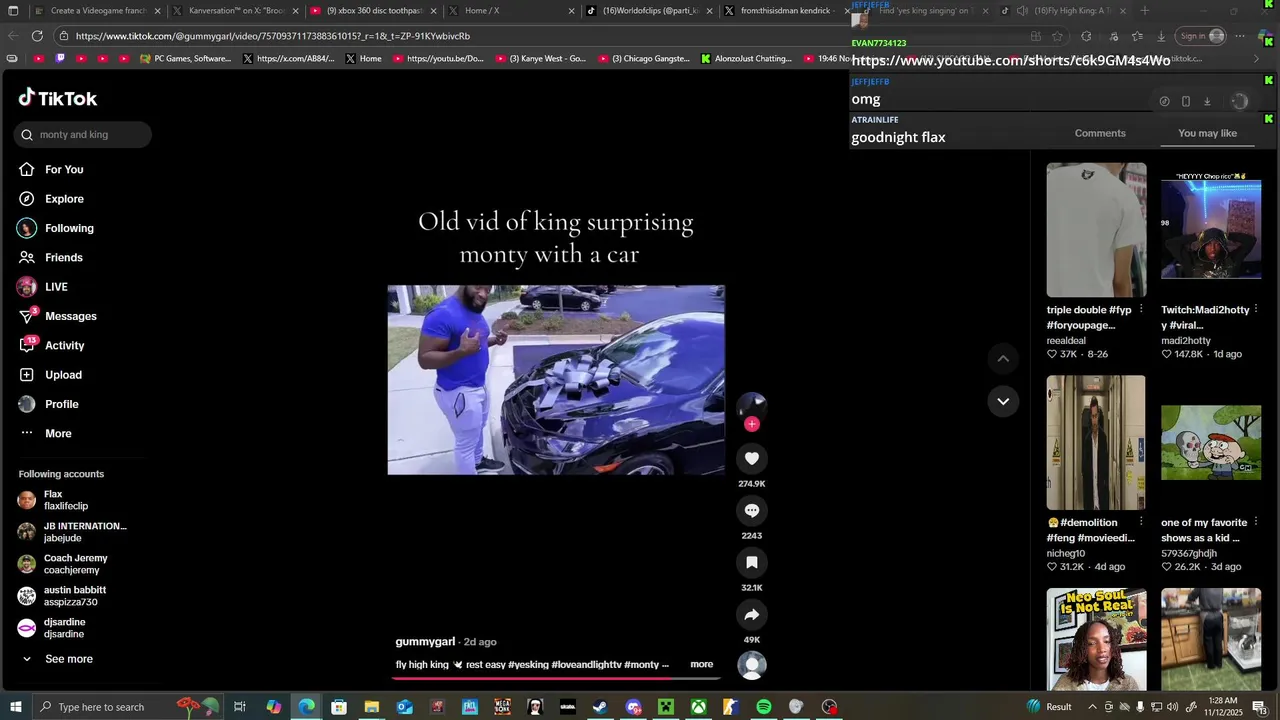Open Steam from the taskbar
The image size is (1280, 720).
[600, 707]
